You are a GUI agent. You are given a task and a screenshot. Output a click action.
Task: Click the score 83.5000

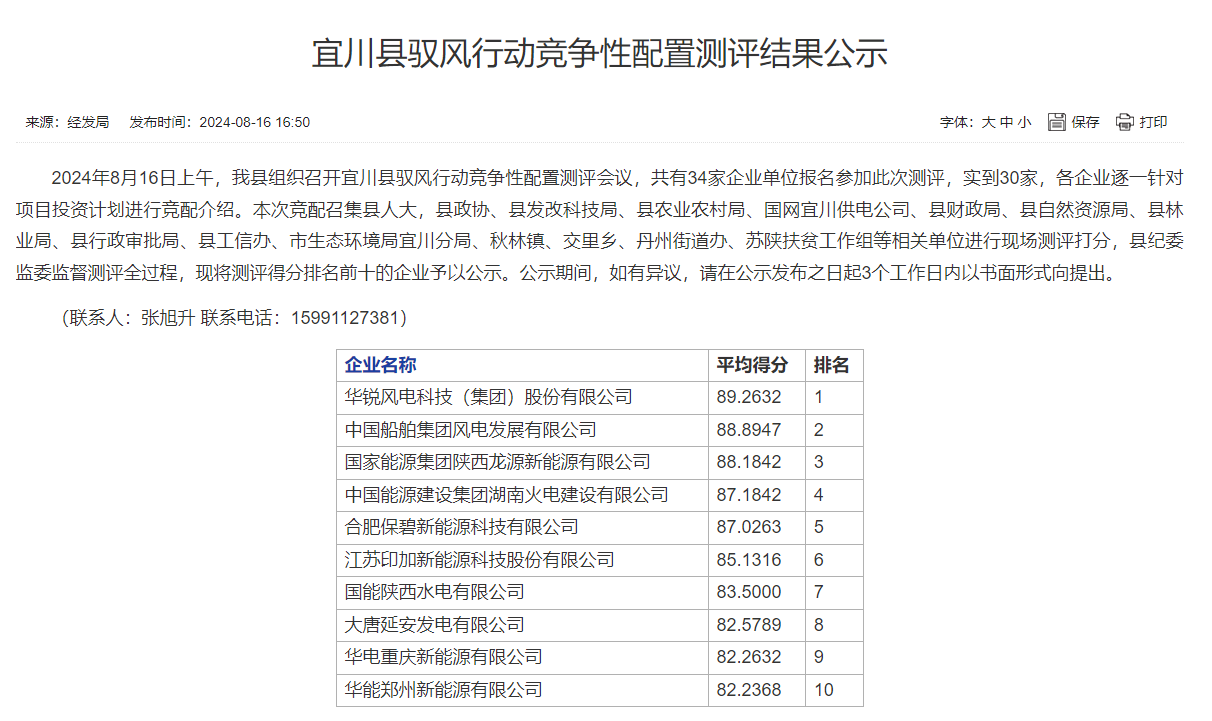pyautogui.click(x=749, y=592)
